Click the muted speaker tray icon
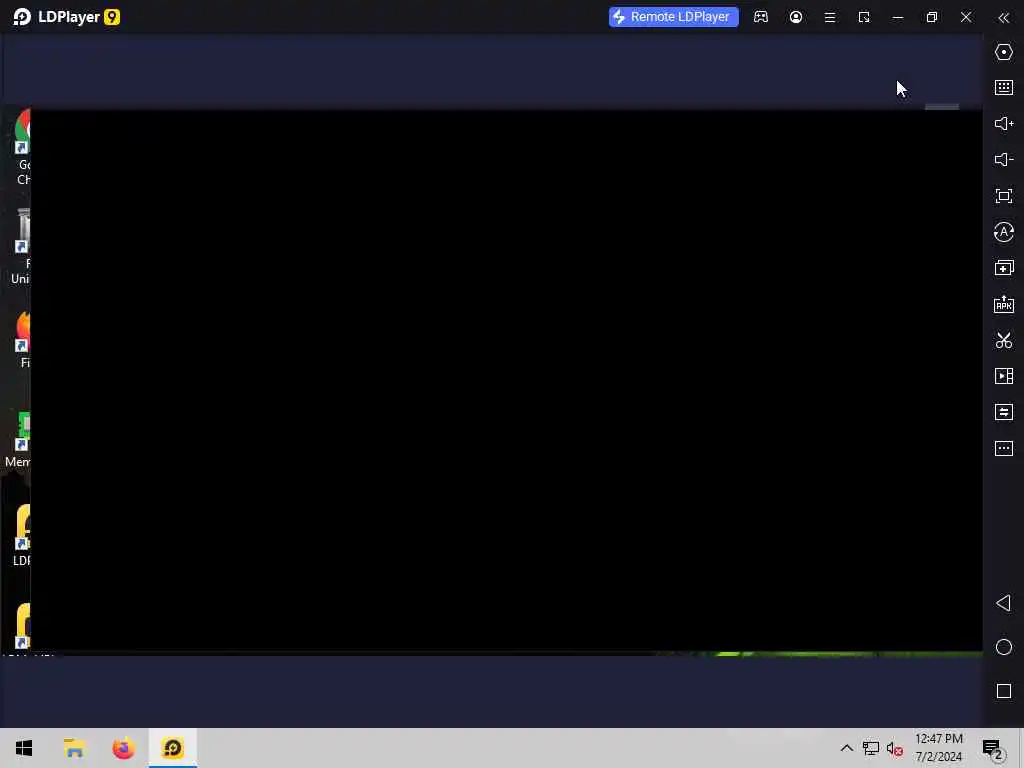 pyautogui.click(x=895, y=749)
